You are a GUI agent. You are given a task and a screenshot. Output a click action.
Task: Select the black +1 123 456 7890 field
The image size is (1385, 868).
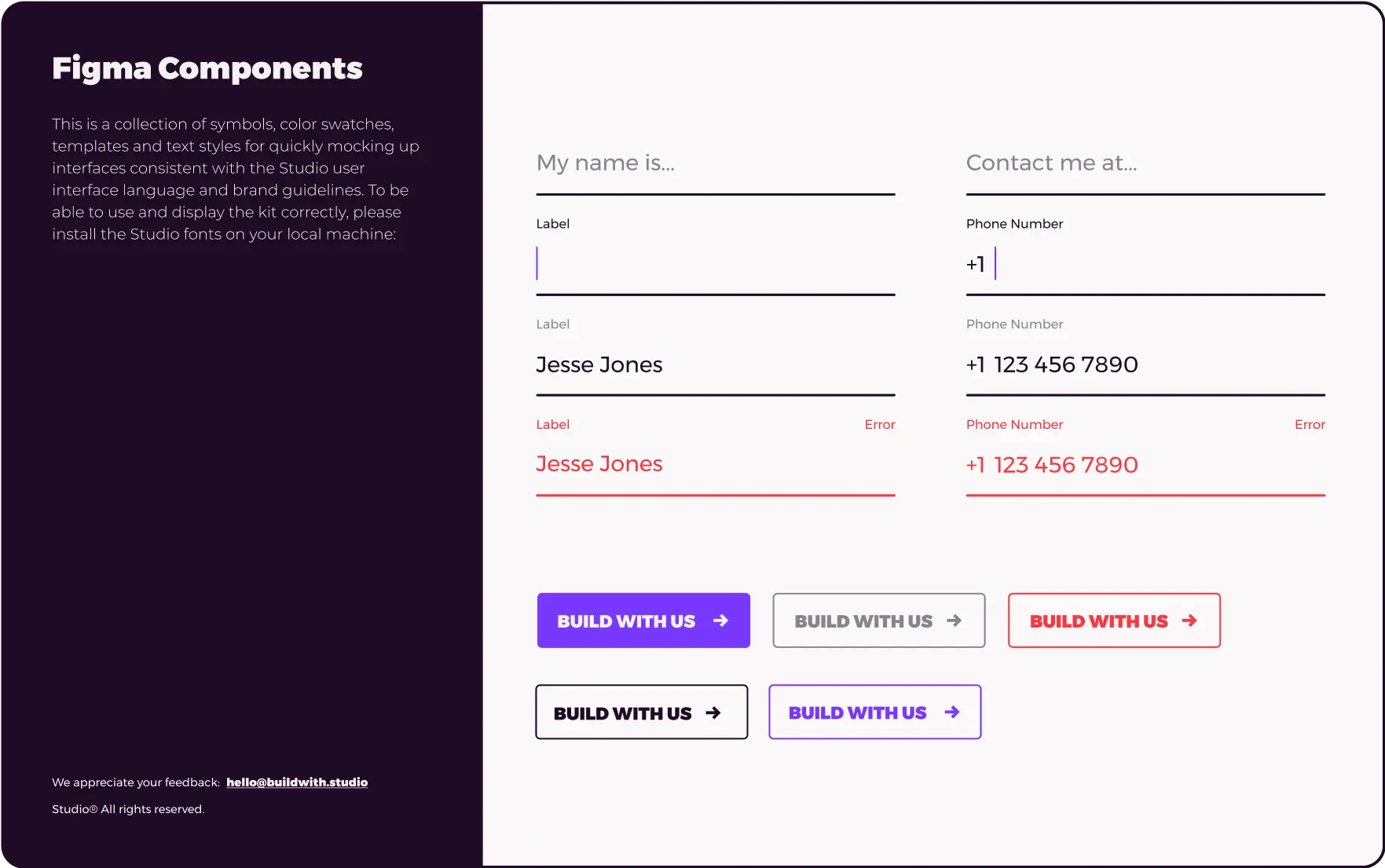(1145, 364)
